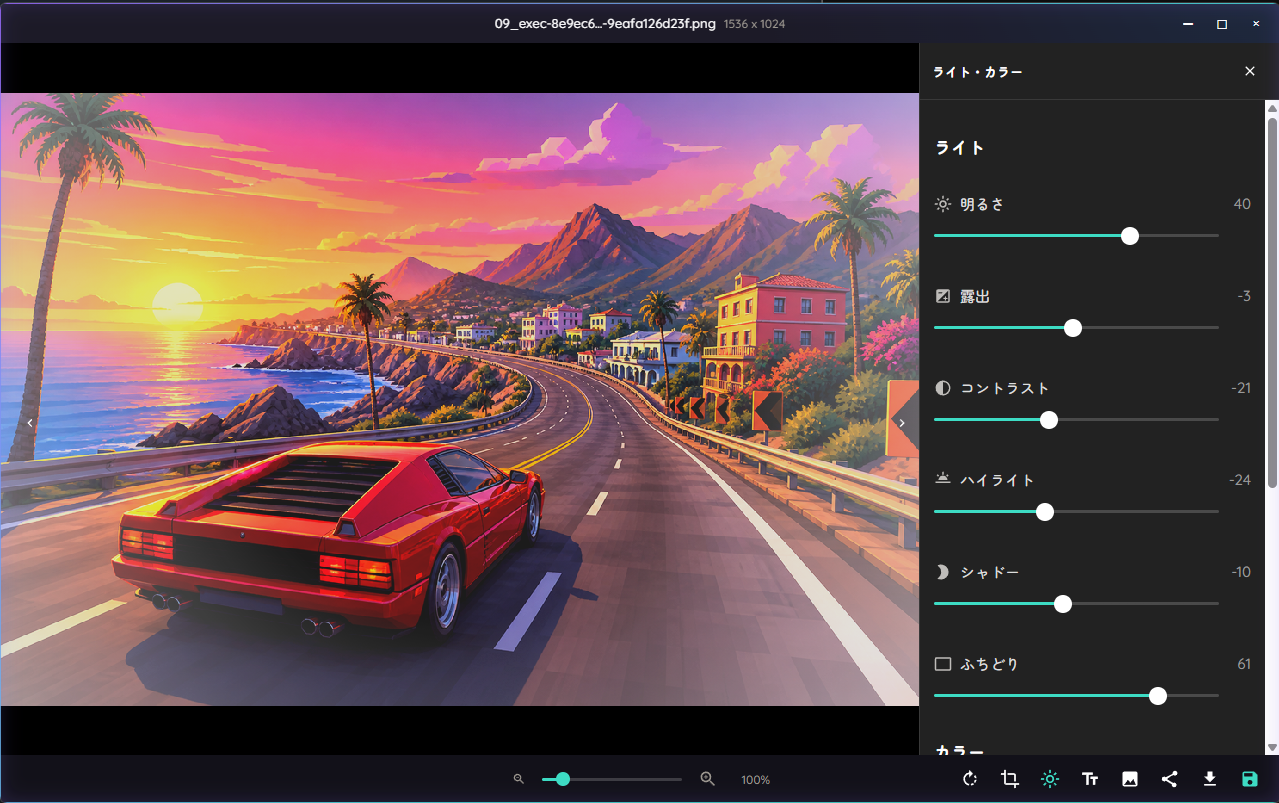Click the 露出 slider handle

(x=1073, y=328)
